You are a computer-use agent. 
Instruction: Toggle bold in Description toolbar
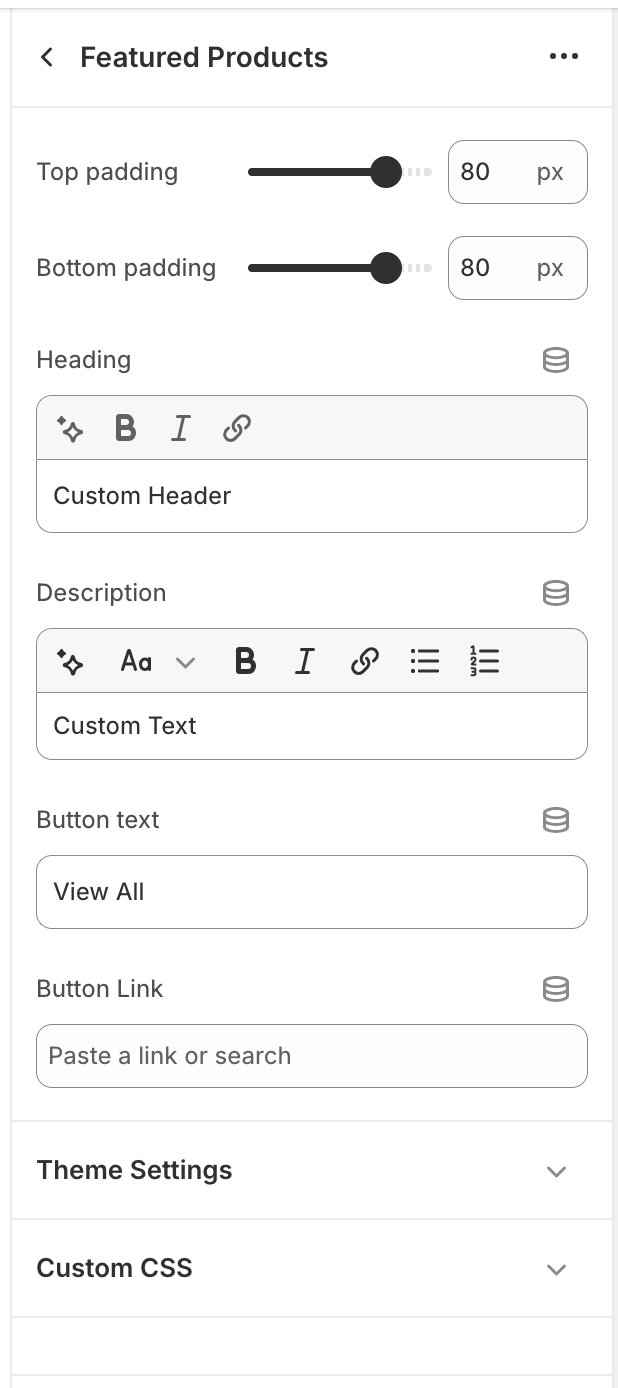245,661
